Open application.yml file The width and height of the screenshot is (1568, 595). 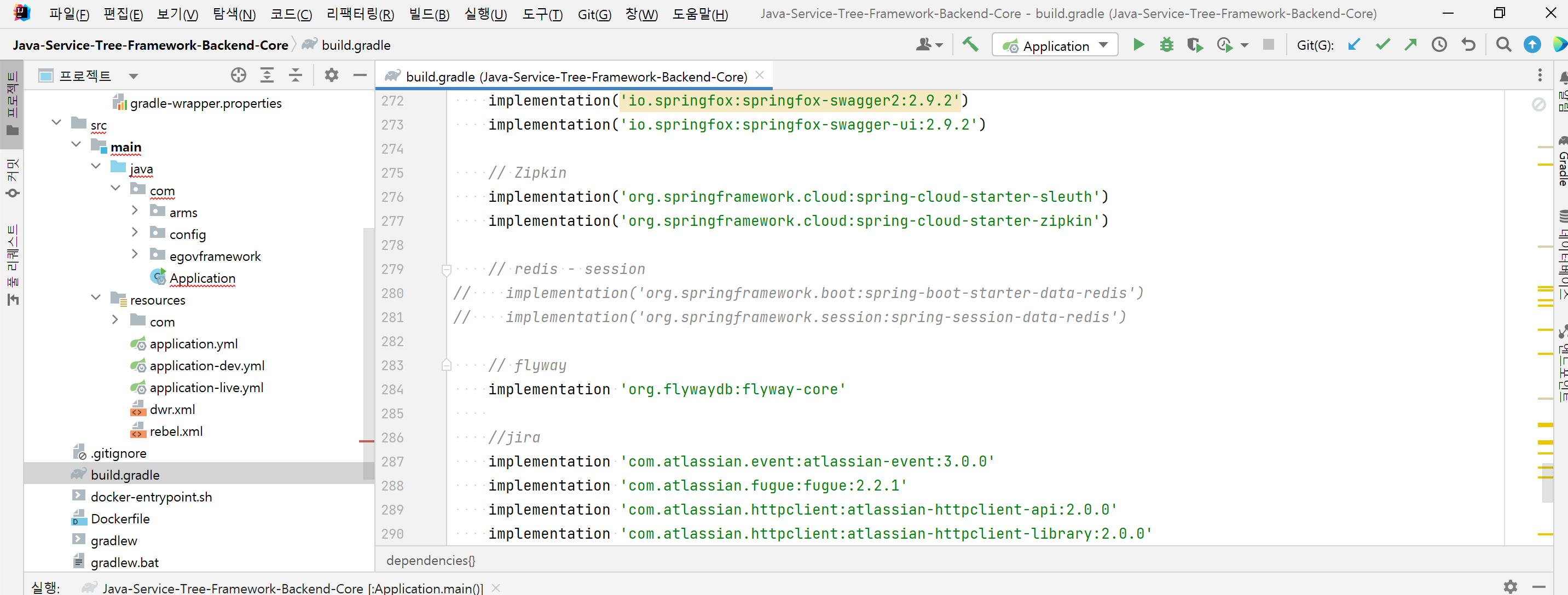[x=194, y=344]
